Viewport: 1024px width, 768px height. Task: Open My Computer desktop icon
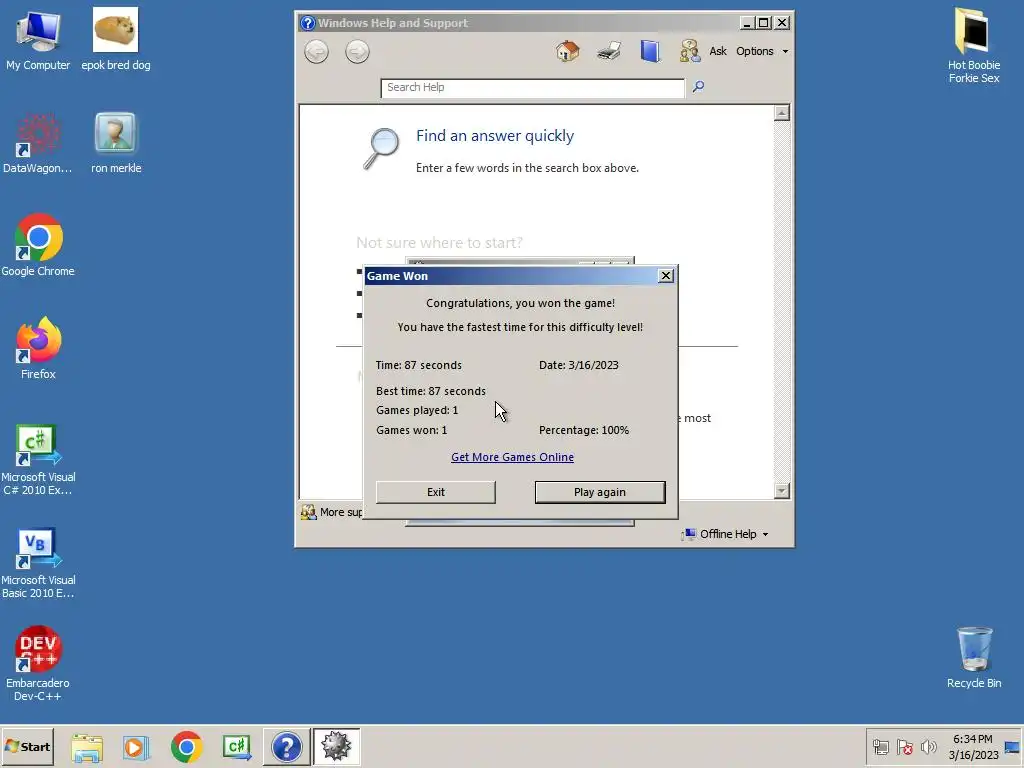(x=38, y=40)
